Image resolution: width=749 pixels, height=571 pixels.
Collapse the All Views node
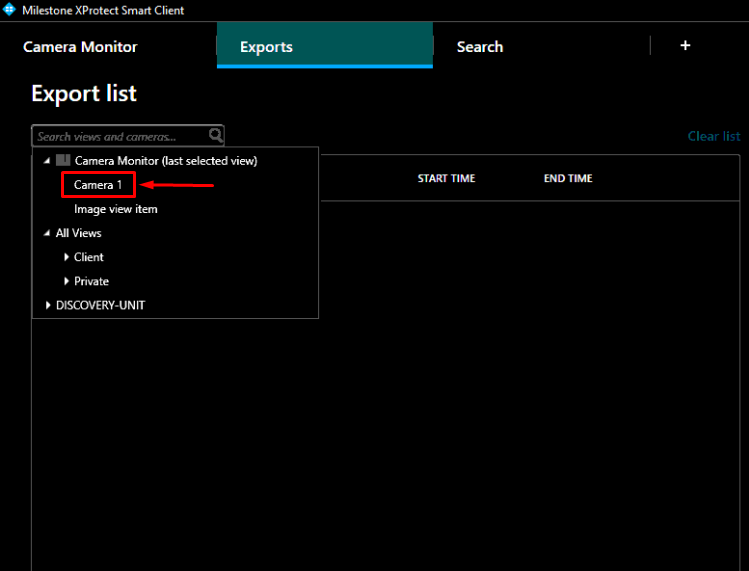[46, 233]
